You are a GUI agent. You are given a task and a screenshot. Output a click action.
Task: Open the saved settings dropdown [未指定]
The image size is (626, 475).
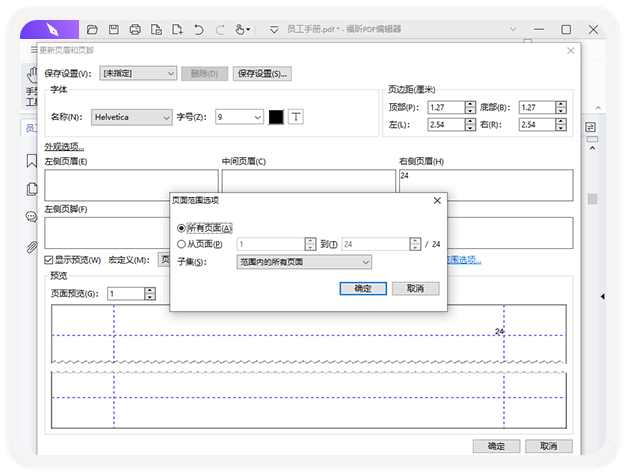pyautogui.click(x=138, y=73)
